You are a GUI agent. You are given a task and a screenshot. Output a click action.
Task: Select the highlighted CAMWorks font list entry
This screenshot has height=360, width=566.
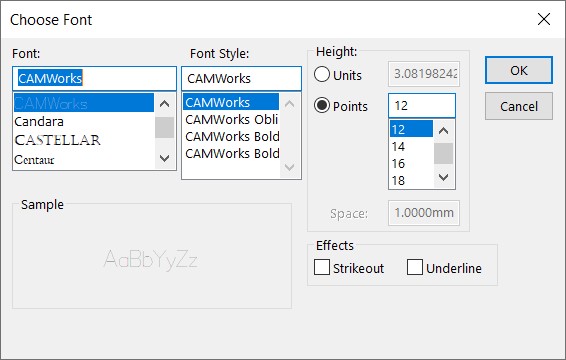84,103
